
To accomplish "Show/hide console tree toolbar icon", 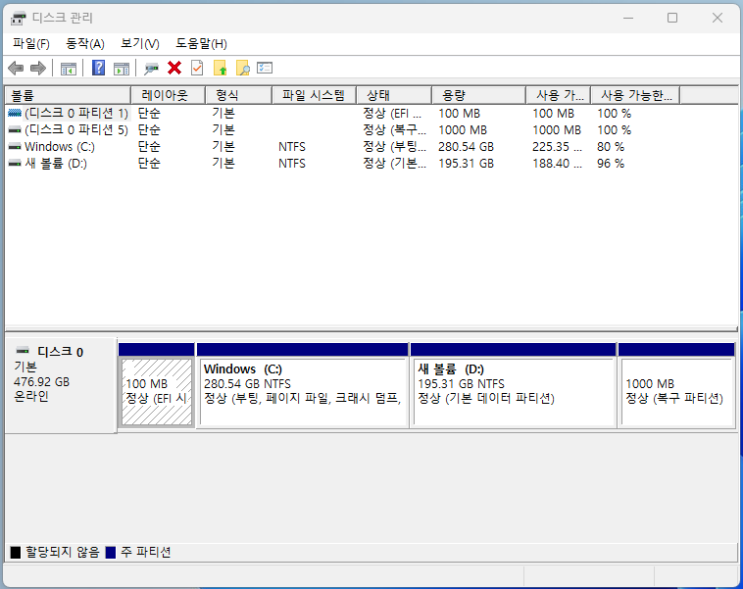I will [68, 69].
